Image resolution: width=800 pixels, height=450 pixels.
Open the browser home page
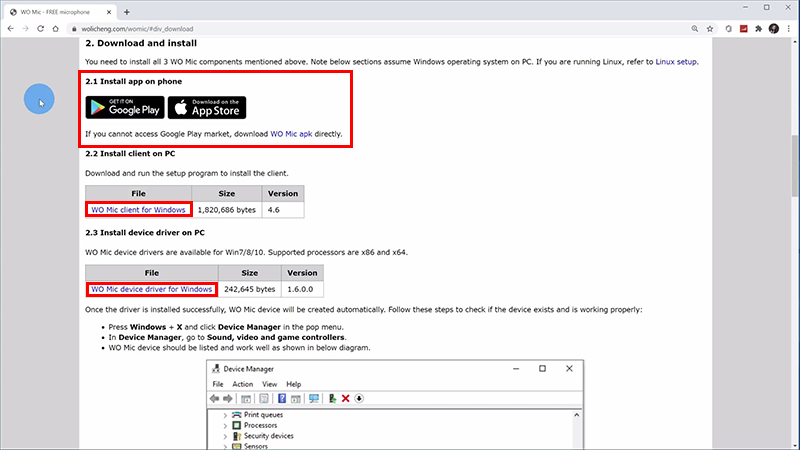(56, 29)
